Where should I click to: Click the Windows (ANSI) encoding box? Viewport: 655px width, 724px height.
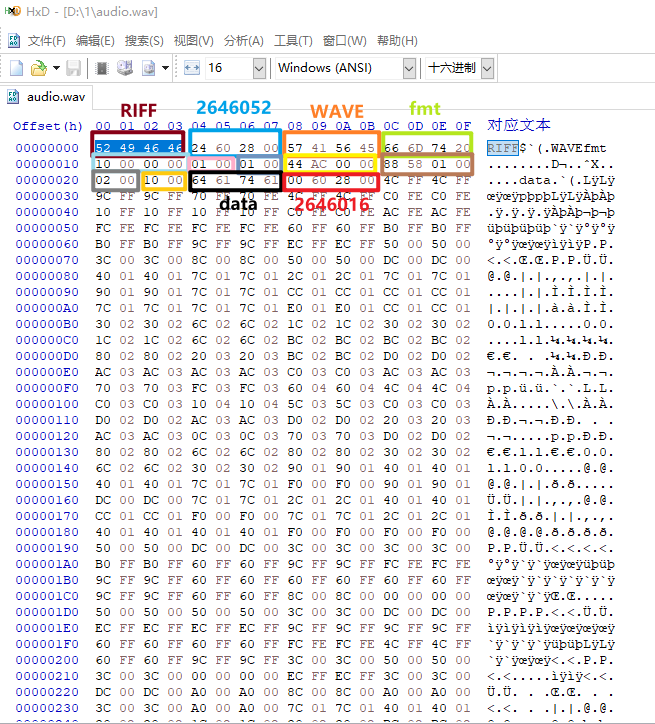(x=339, y=68)
